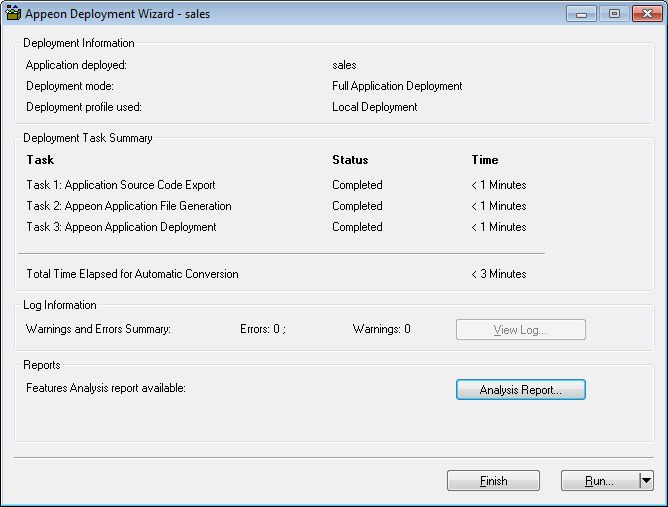Click the '< 3 Minutes' total time value
This screenshot has width=668, height=507.
[x=499, y=274]
